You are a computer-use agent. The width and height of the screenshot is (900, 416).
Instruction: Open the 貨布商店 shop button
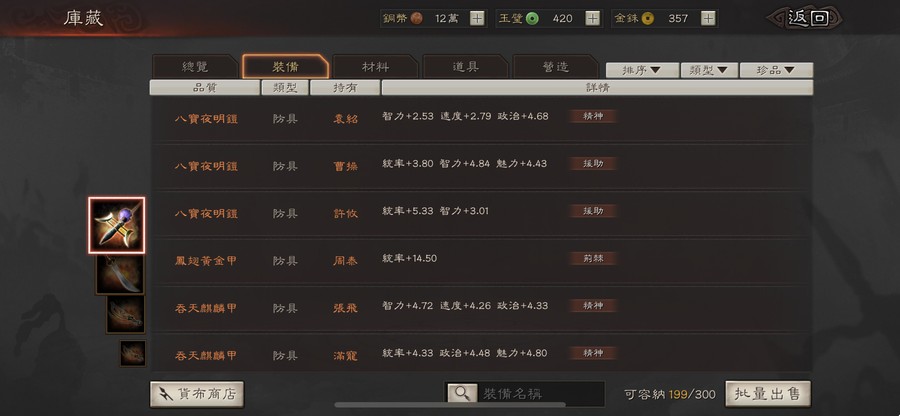[x=197, y=394]
